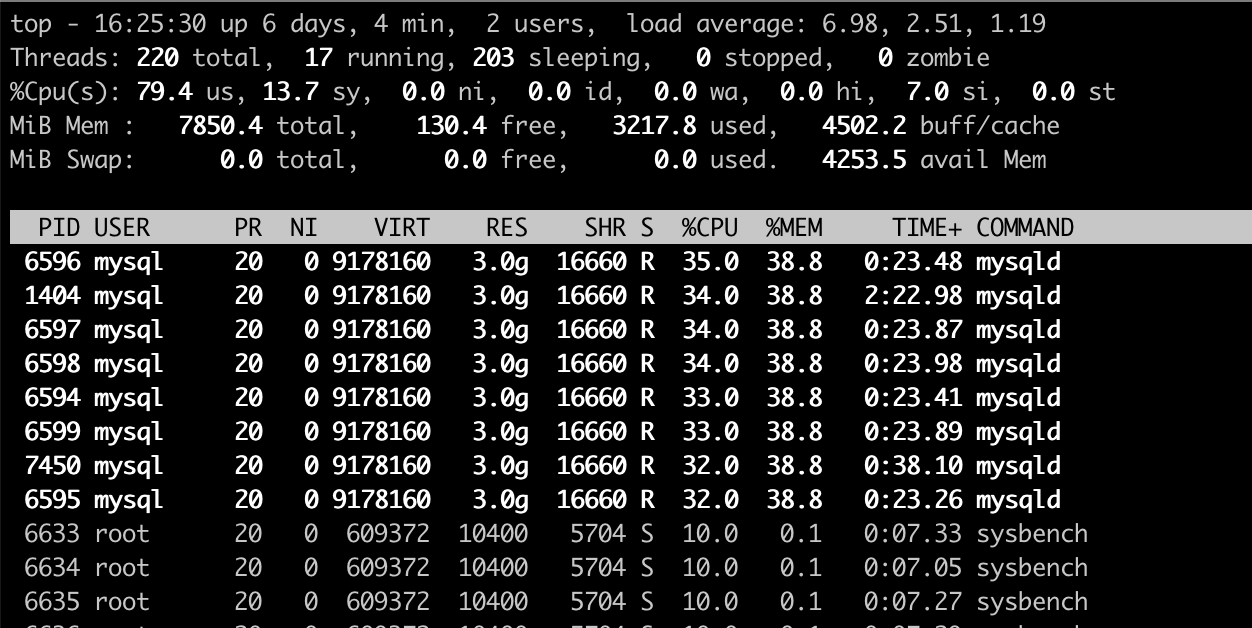The image size is (1252, 628).
Task: Click the 130.4 free memory value
Action: 451,126
